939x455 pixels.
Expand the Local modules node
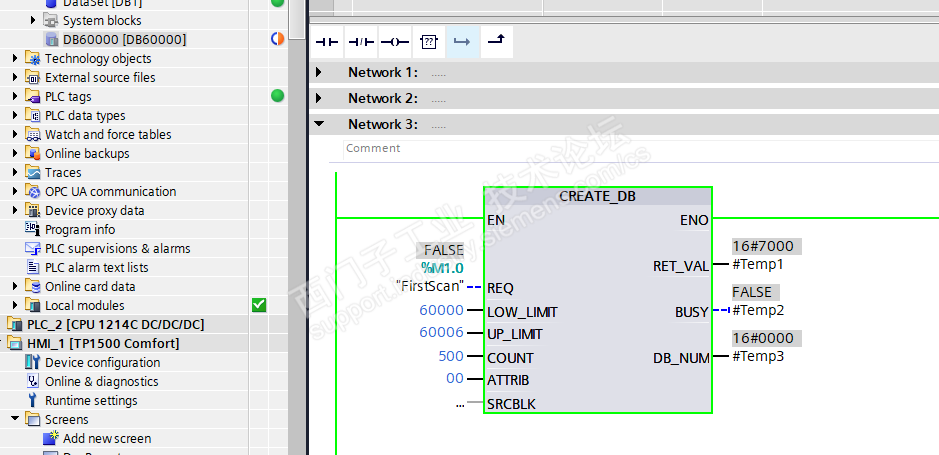click(x=15, y=305)
